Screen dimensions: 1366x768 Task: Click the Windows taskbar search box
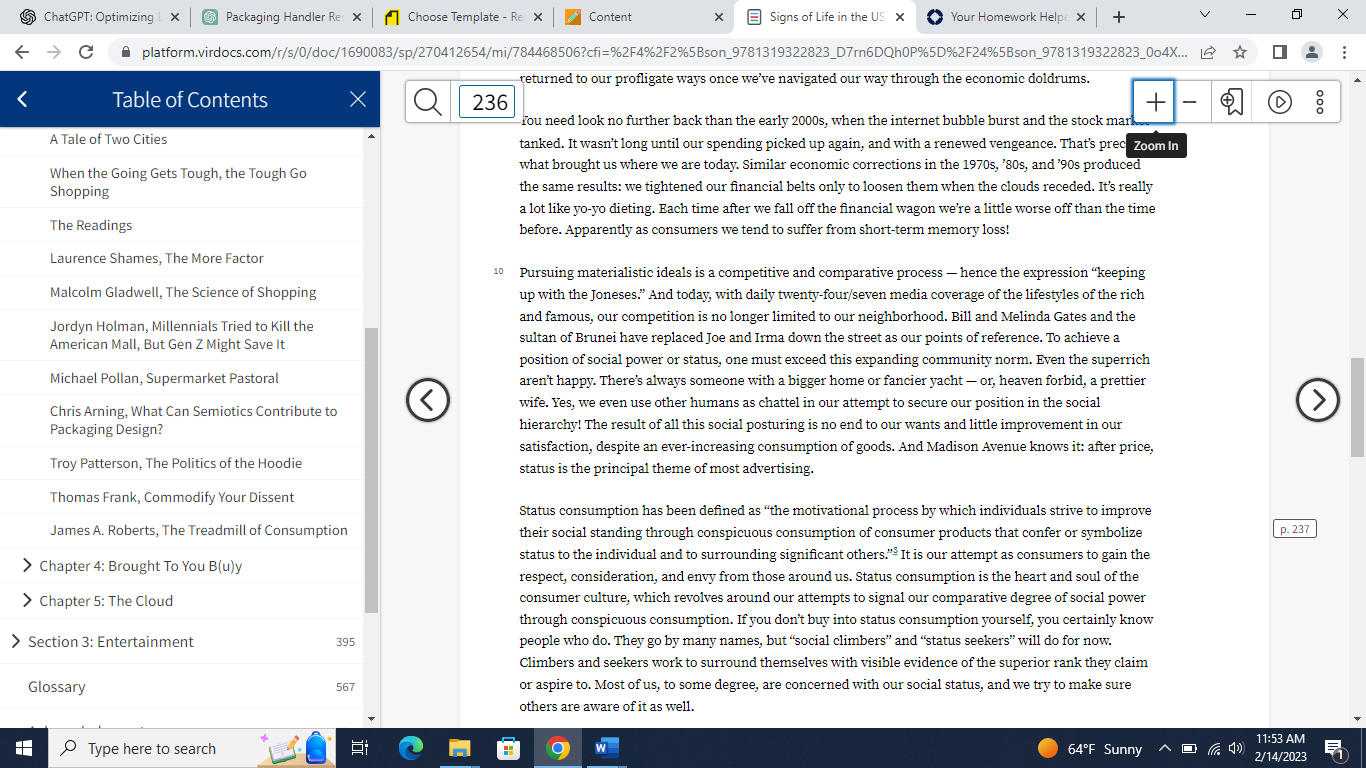pos(192,748)
